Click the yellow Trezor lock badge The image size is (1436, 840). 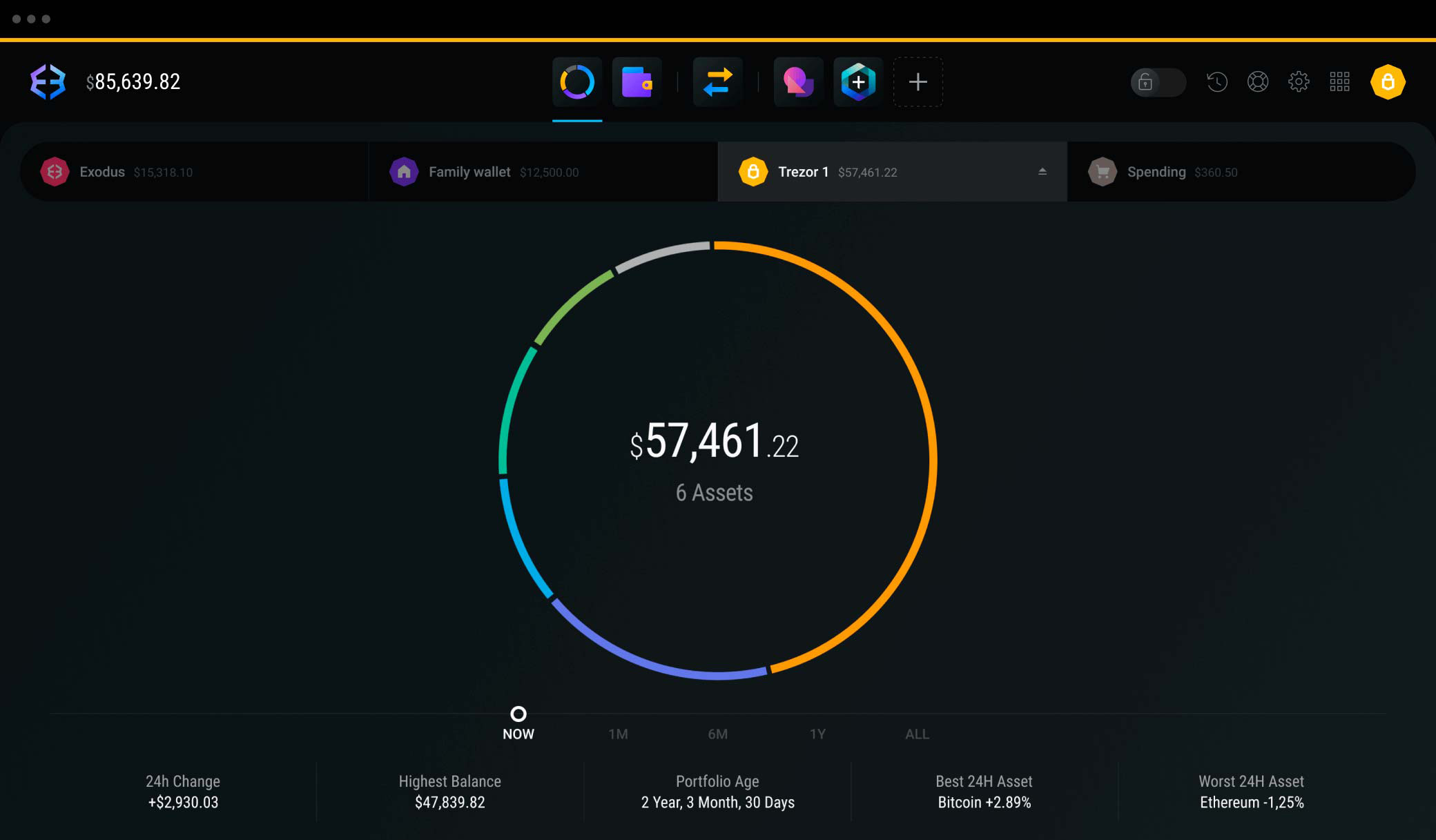(1388, 81)
